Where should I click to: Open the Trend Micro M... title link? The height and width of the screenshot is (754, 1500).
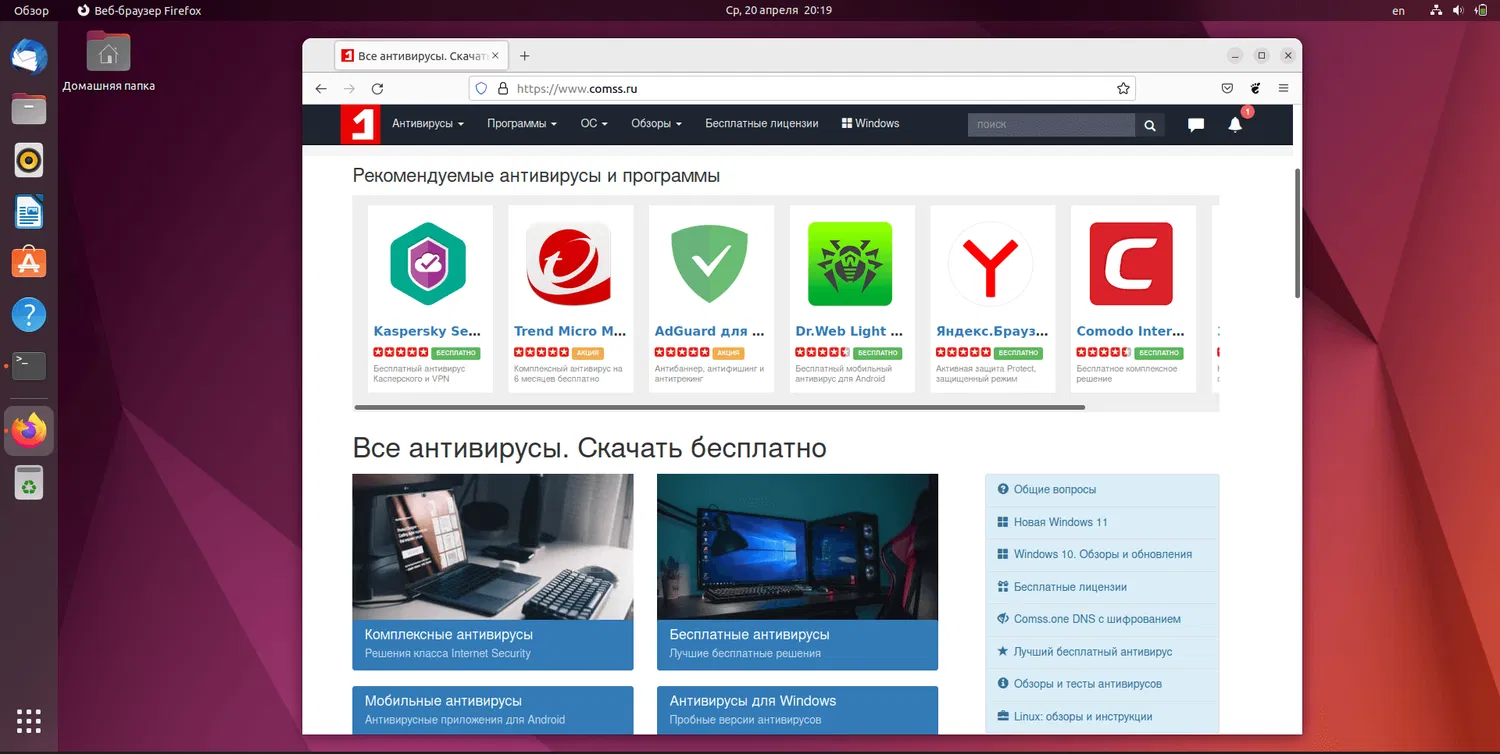570,331
